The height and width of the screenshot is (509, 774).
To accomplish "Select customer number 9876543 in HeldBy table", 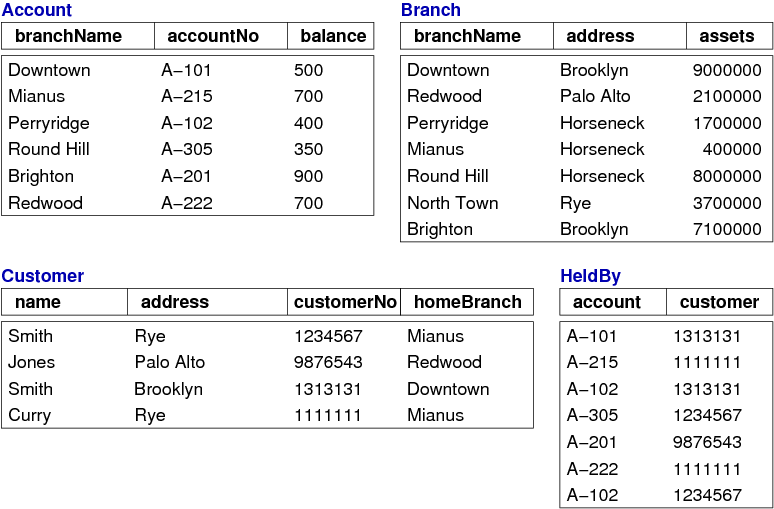I will [707, 442].
